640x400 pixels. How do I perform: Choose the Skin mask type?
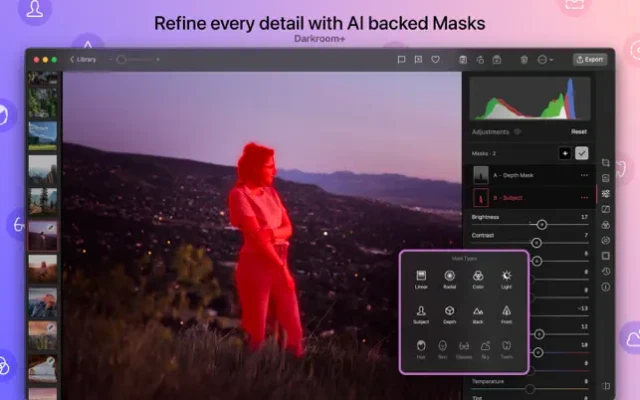442,349
